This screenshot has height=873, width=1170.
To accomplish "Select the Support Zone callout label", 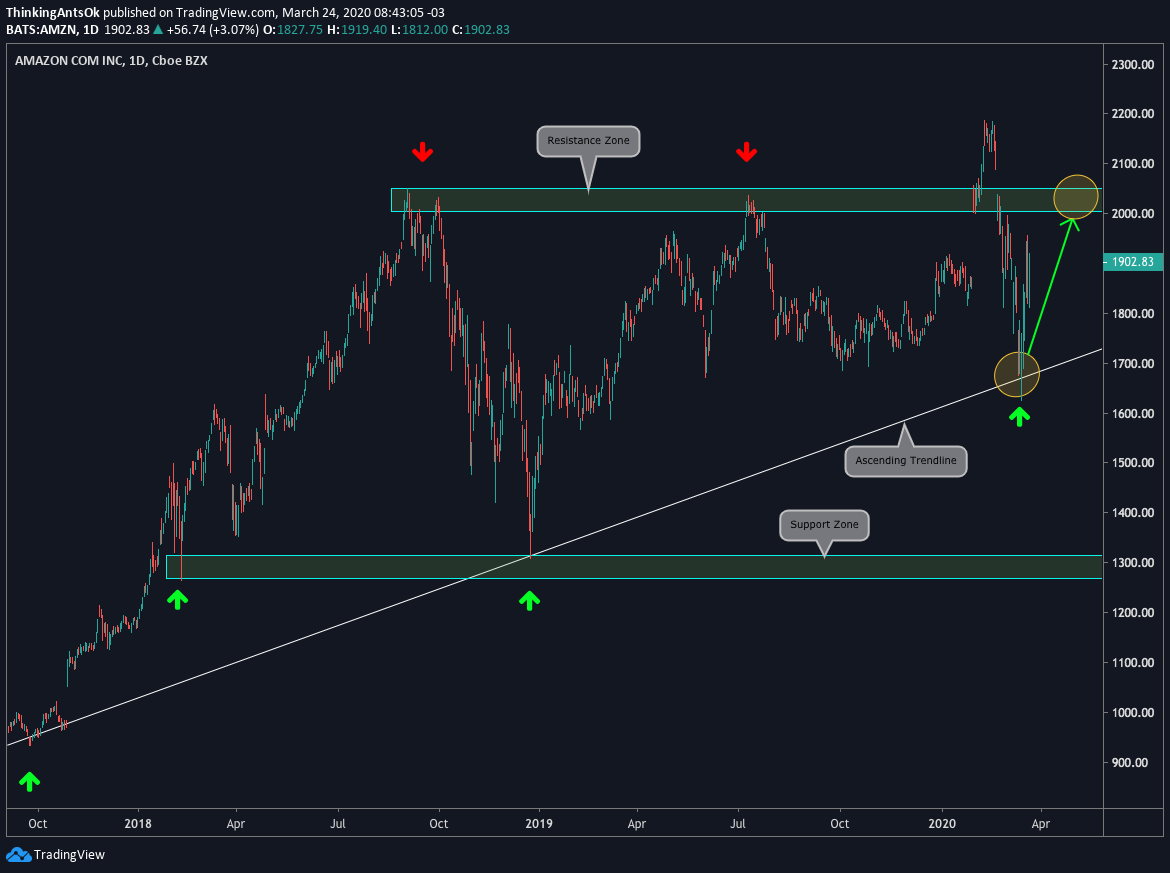I will (824, 525).
